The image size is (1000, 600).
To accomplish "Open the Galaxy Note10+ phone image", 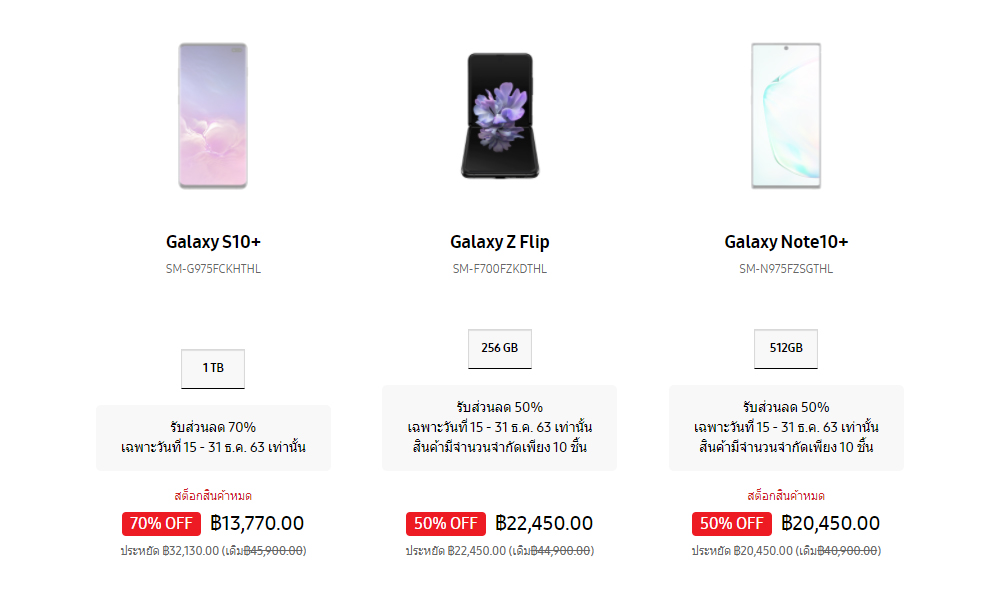I will [786, 115].
